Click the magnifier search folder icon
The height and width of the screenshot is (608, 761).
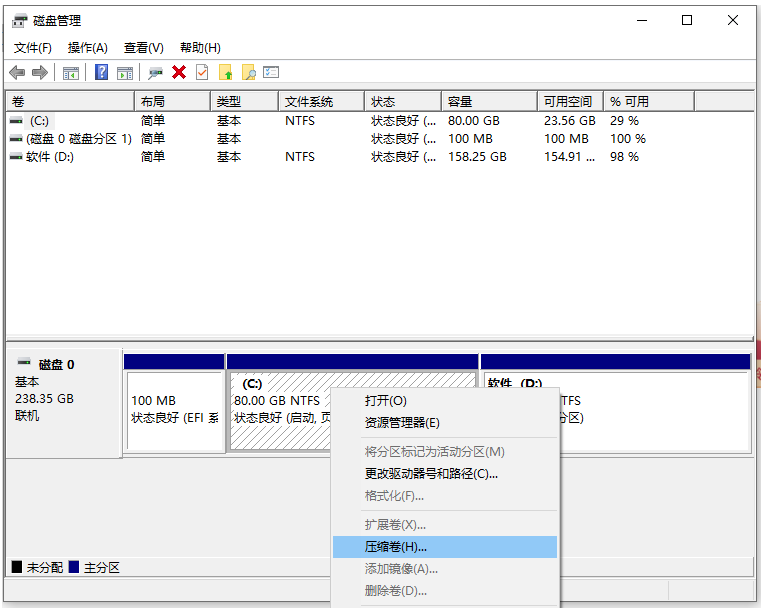(x=248, y=73)
